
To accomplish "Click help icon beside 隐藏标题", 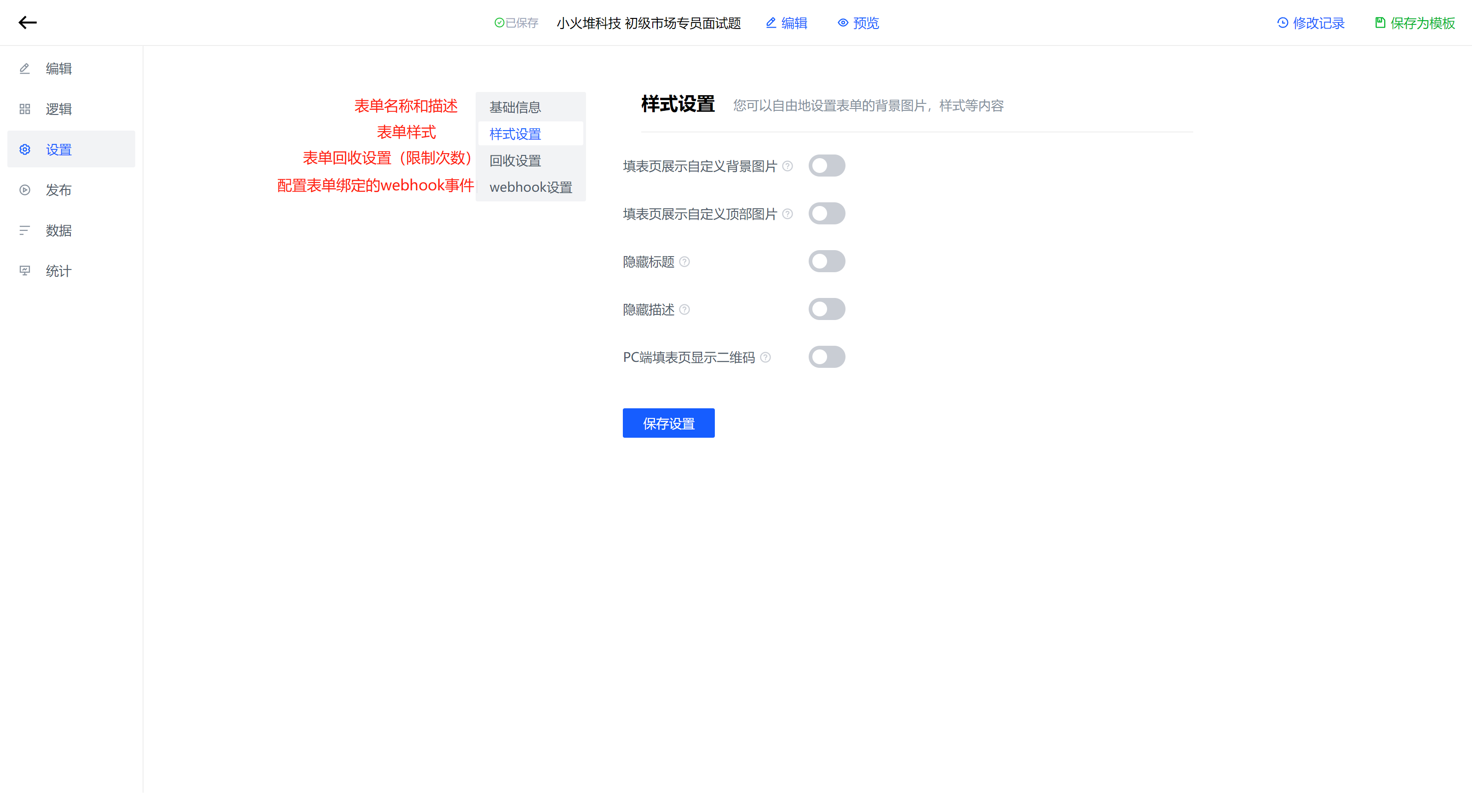I will (684, 262).
